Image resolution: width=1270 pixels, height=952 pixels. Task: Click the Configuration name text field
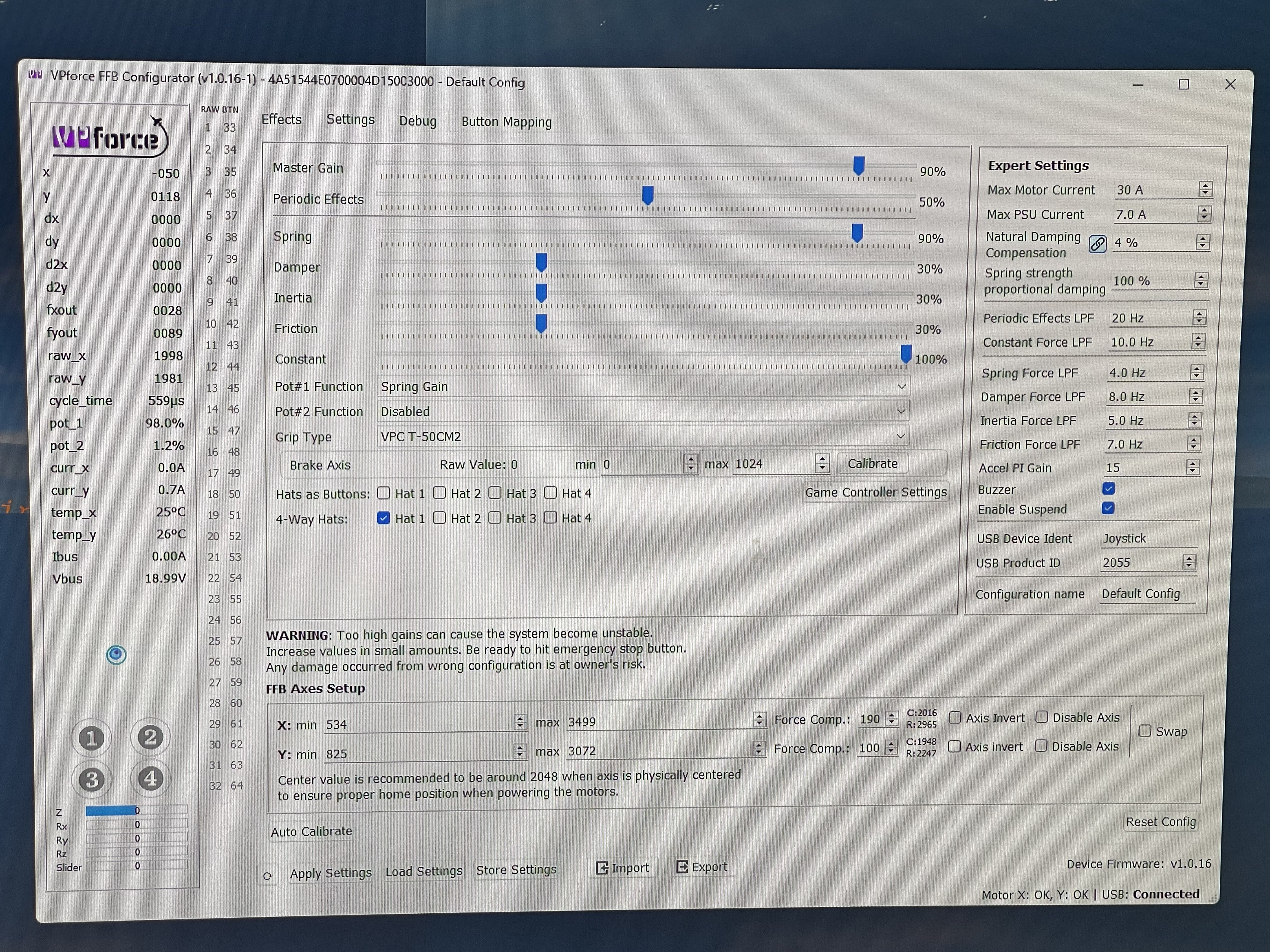1147,594
